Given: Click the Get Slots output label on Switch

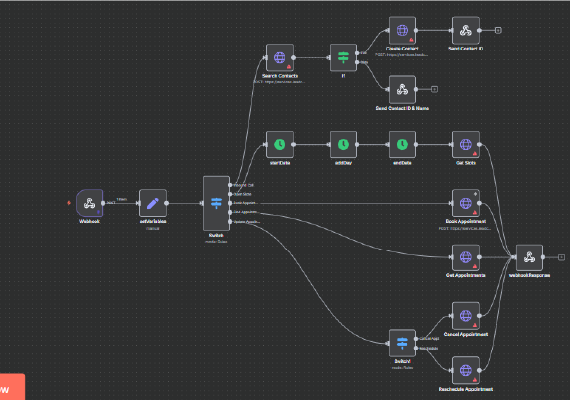Looking at the screenshot, I should pos(242,194).
